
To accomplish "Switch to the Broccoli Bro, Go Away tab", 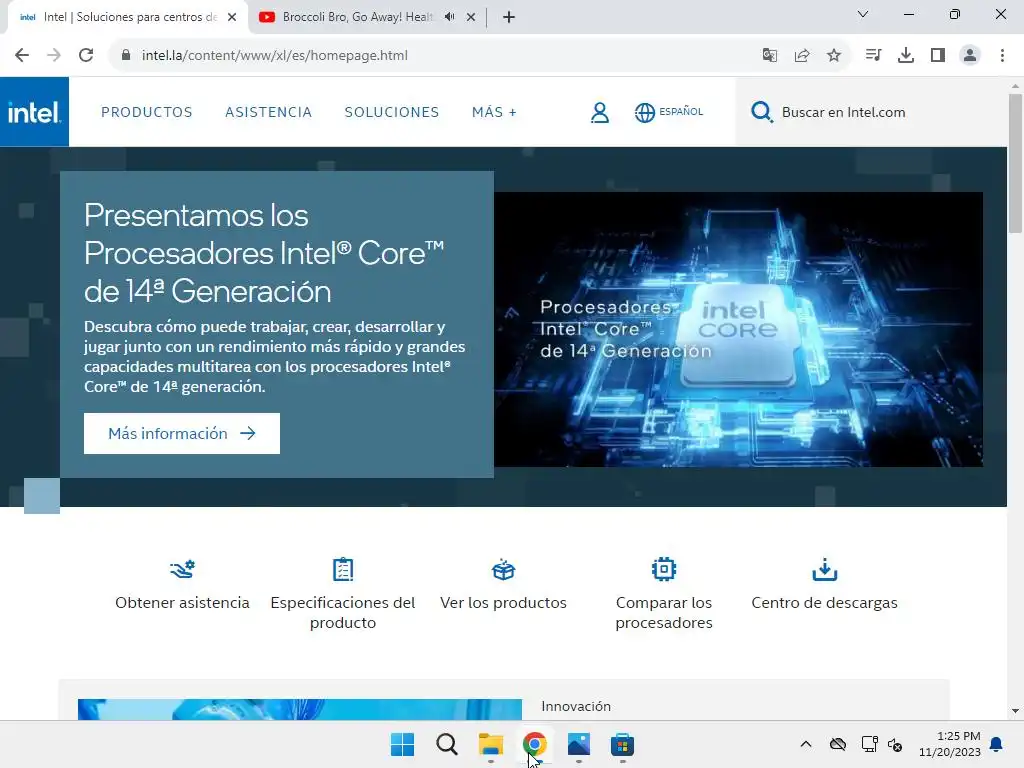I will tap(367, 17).
